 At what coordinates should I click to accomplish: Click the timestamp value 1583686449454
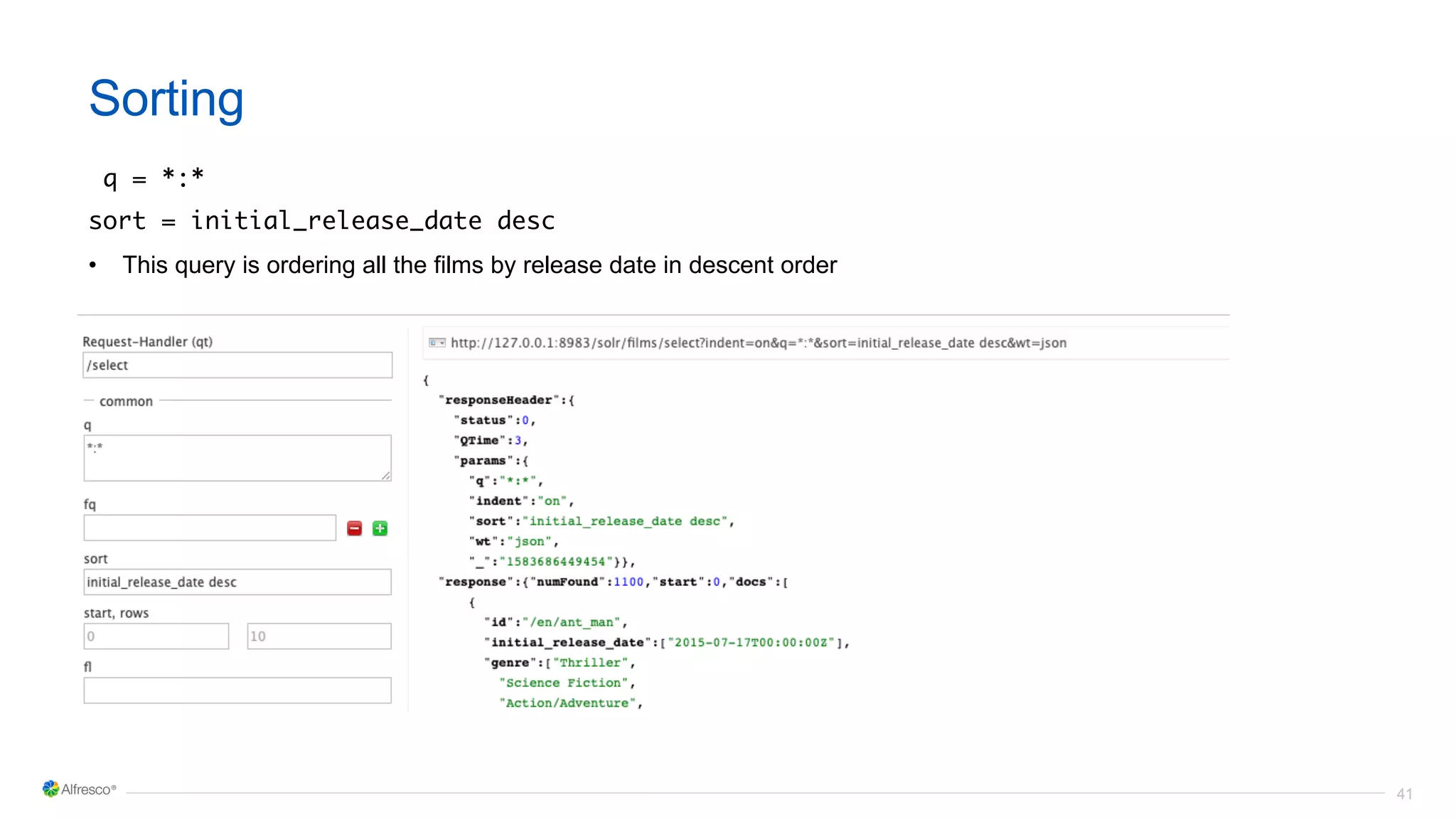555,562
